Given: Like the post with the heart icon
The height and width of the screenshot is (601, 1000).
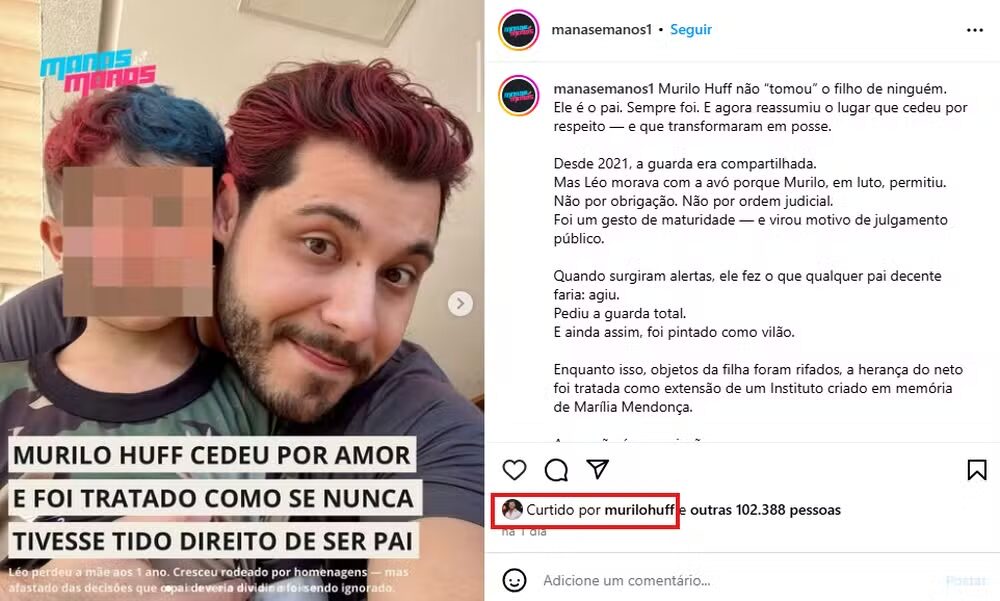Looking at the screenshot, I should point(514,470).
